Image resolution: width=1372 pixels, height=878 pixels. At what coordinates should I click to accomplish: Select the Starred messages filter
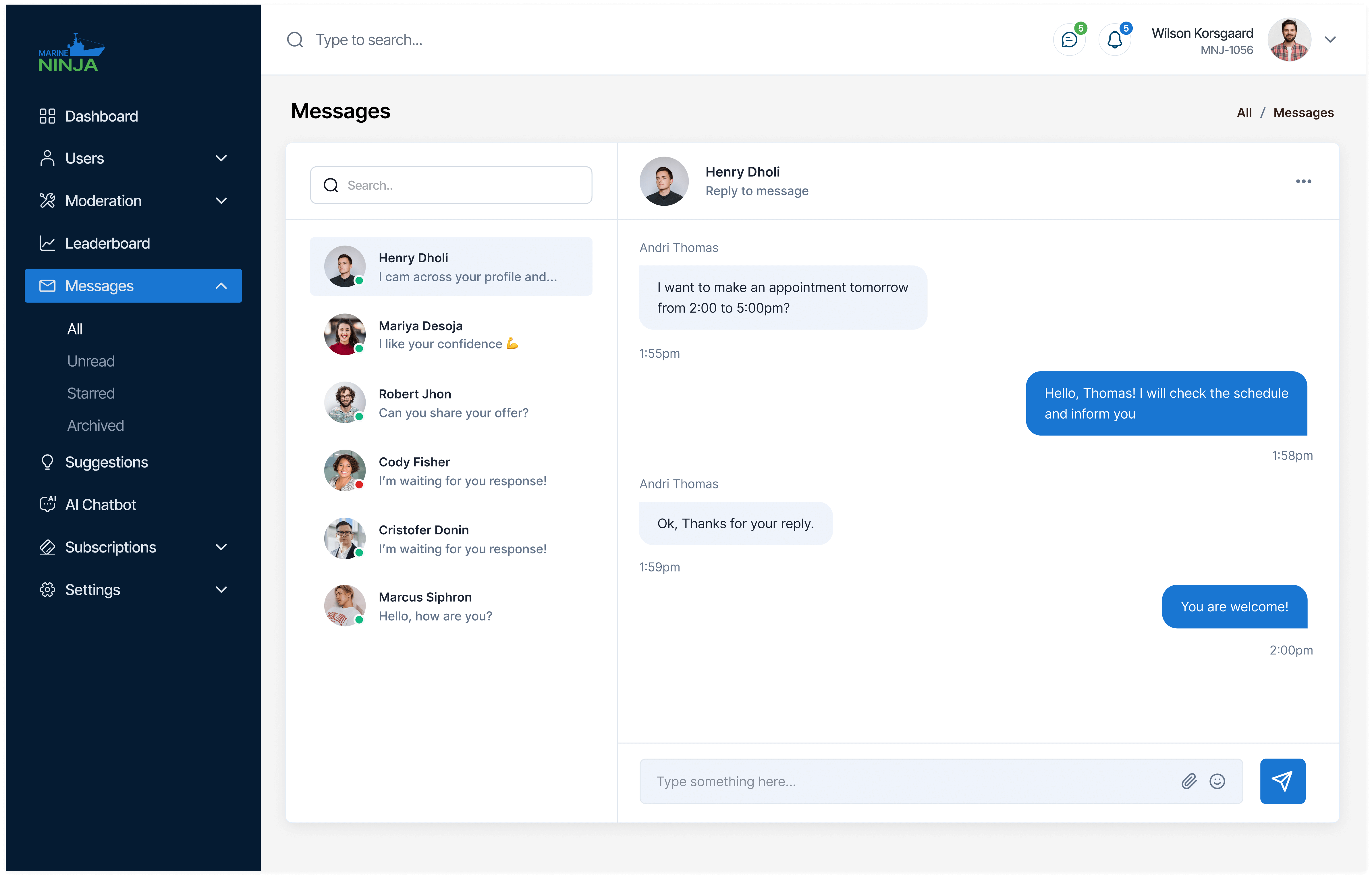click(x=90, y=393)
